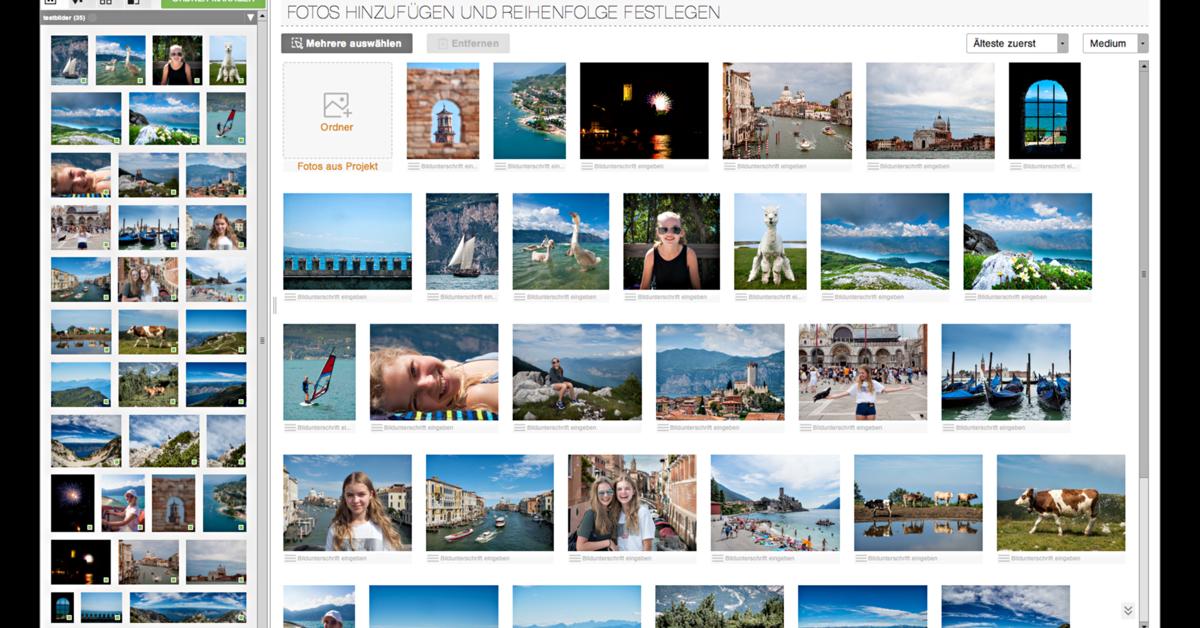
Task: Open the Medium thumbnail size dropdown
Action: tap(1115, 43)
